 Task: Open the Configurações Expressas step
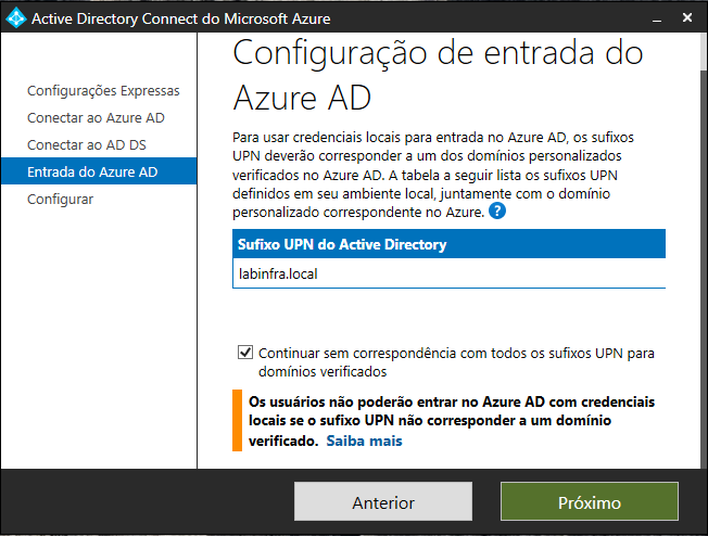pos(103,91)
